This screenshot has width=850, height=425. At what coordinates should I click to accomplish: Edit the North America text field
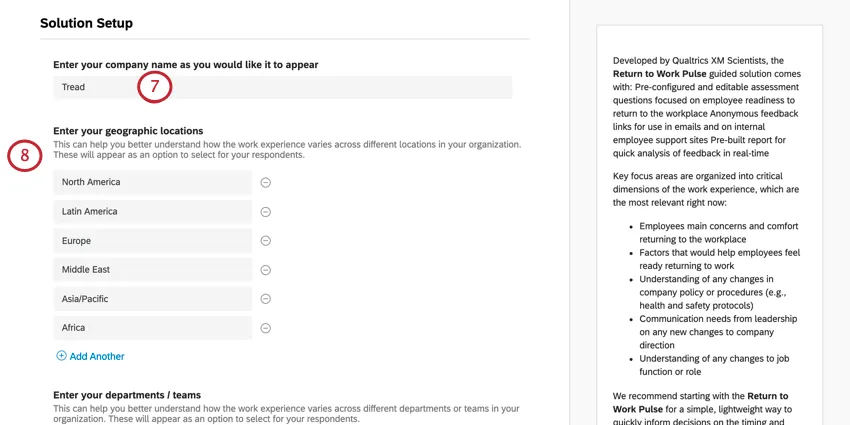tap(152, 182)
